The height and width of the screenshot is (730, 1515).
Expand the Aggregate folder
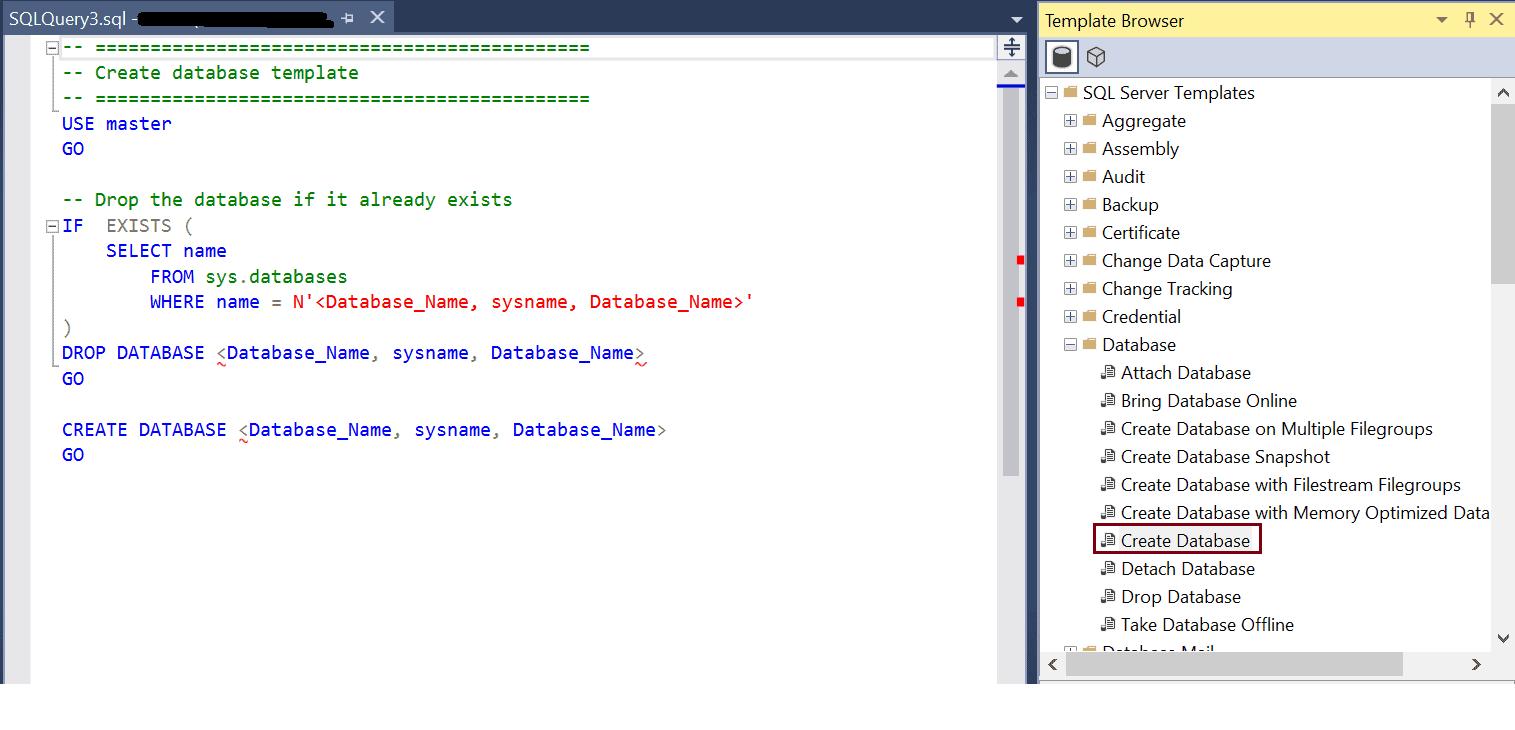click(1070, 121)
